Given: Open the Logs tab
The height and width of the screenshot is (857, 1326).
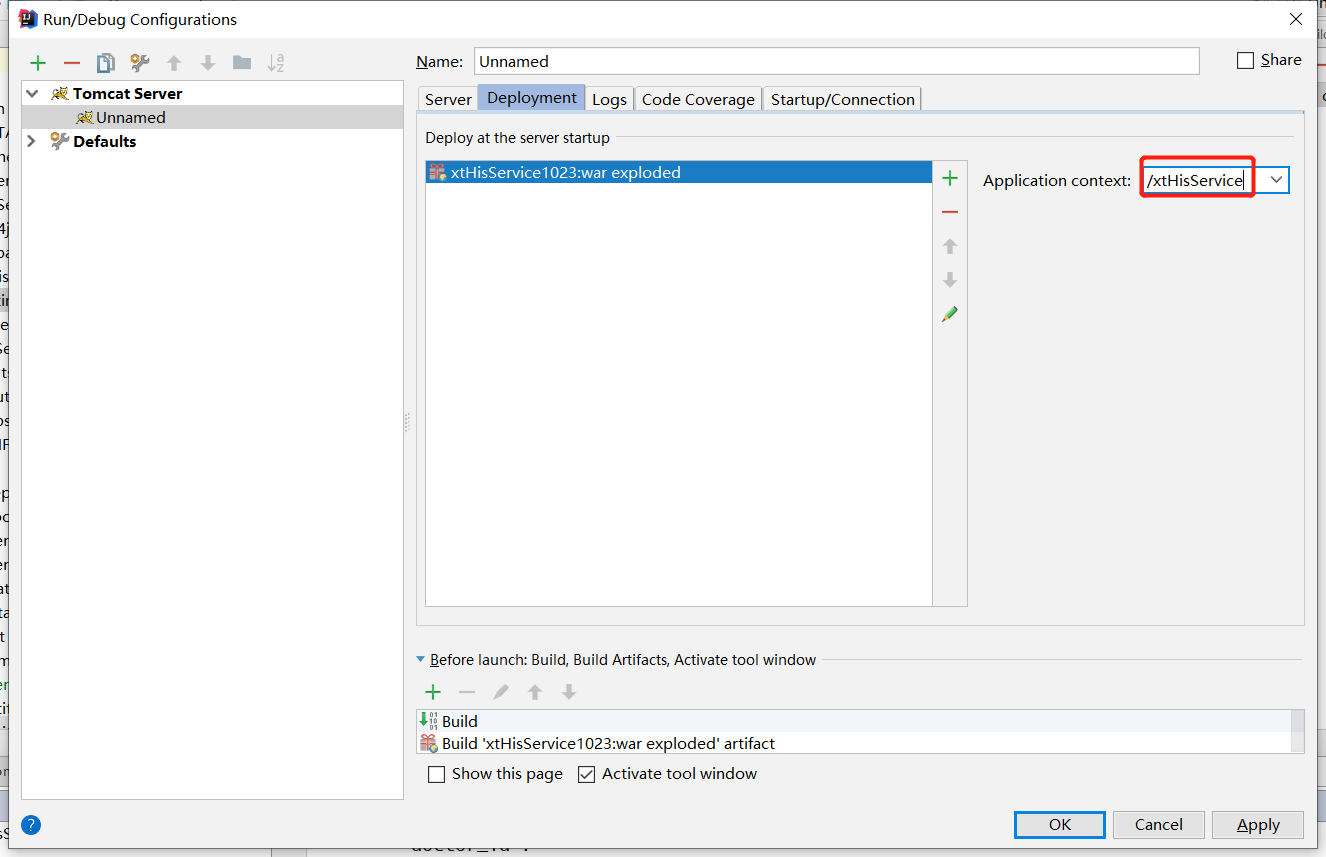Looking at the screenshot, I should (609, 99).
